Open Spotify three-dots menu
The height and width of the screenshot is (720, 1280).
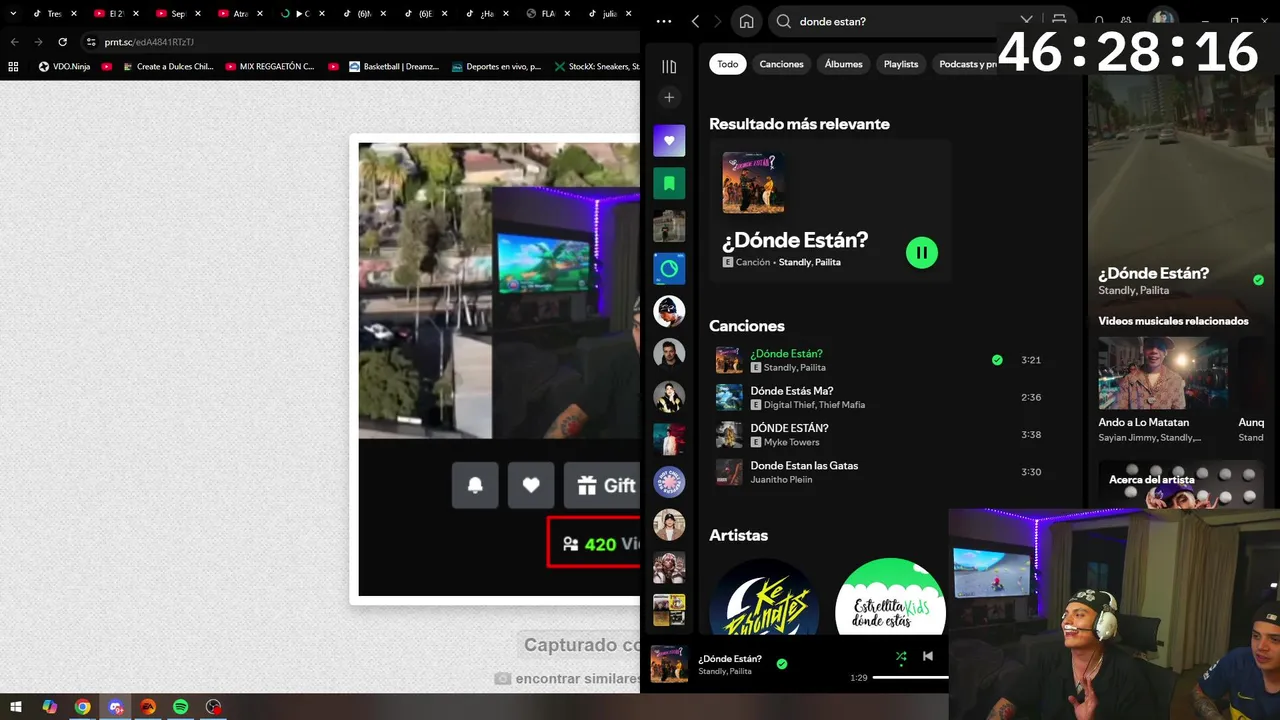point(664,21)
